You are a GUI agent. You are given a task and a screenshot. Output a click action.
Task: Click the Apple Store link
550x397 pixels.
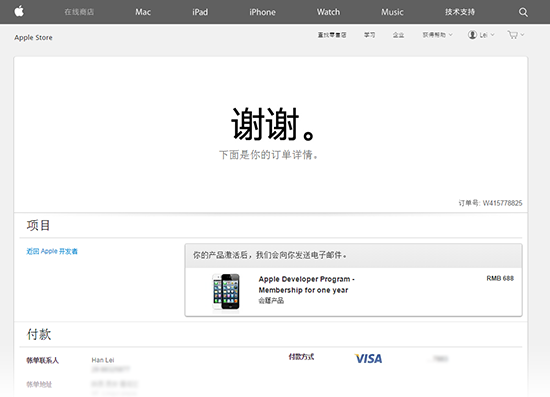(x=33, y=38)
